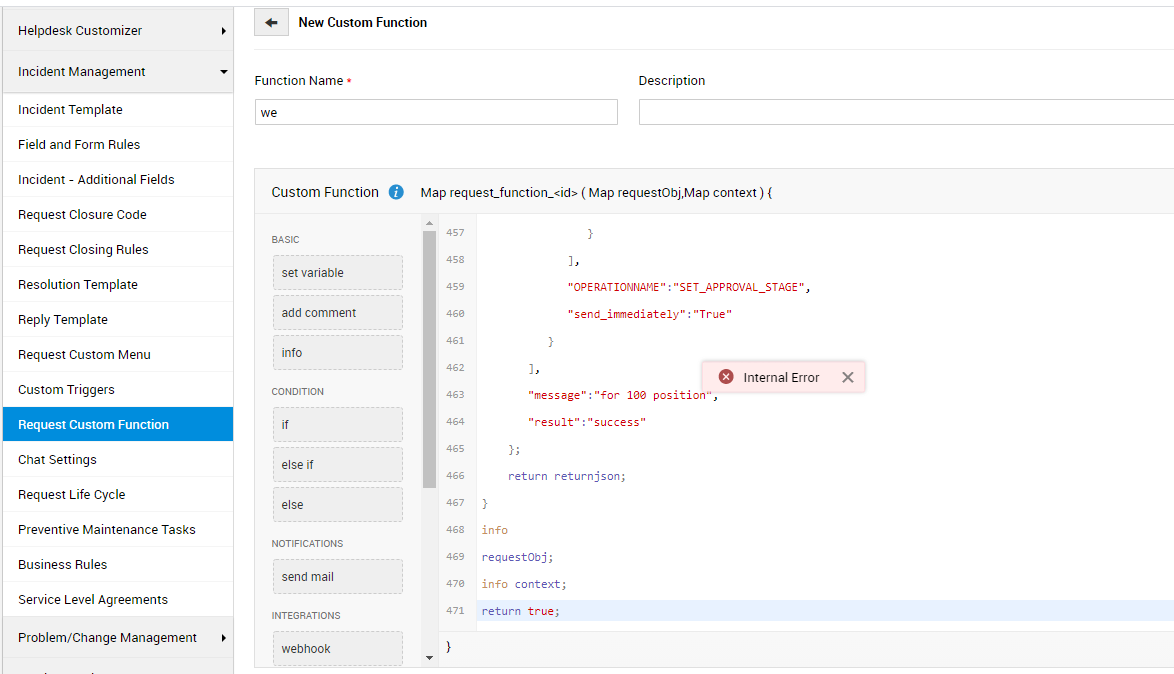
Task: Open Custom Triggers settings
Action: (x=66, y=390)
